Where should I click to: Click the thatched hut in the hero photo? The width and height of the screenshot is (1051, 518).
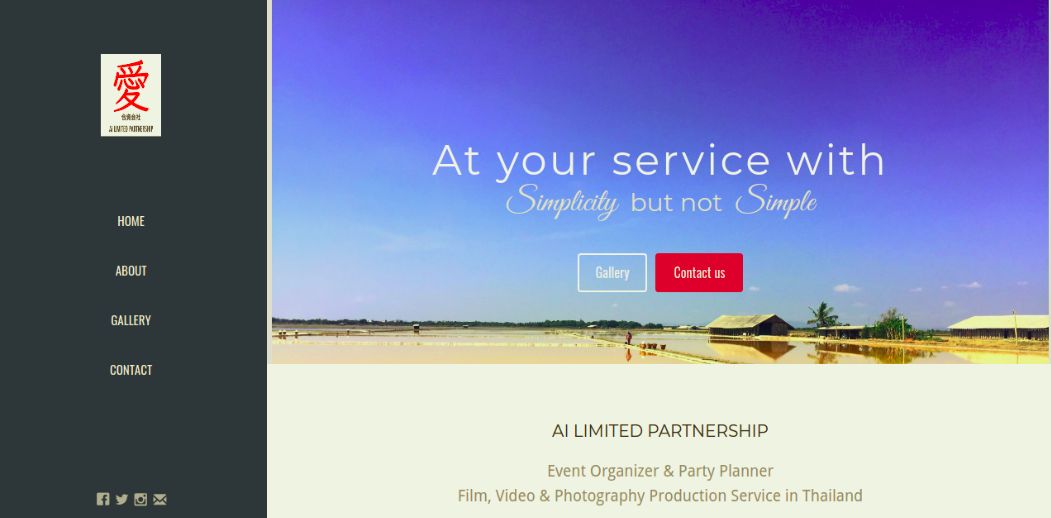tap(749, 324)
